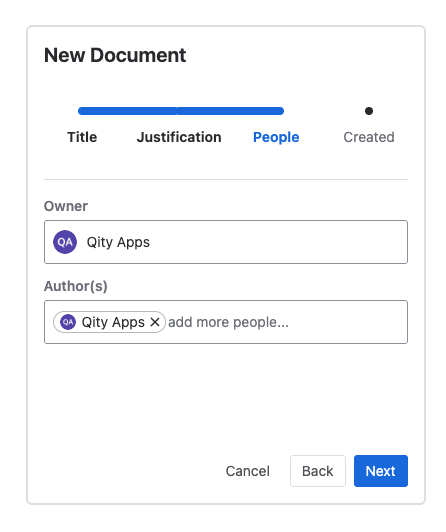Click the Back button
The height and width of the screenshot is (532, 446).
[318, 471]
